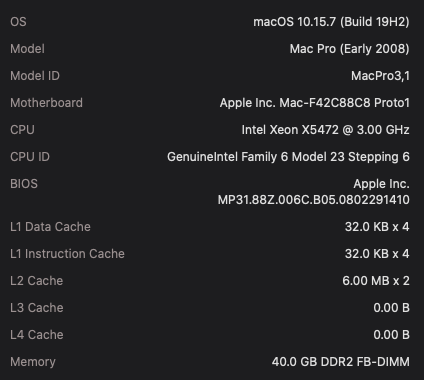This screenshot has height=380, width=424.
Task: Click the MP31.88Z.006C BIOS version string
Action: (x=314, y=200)
